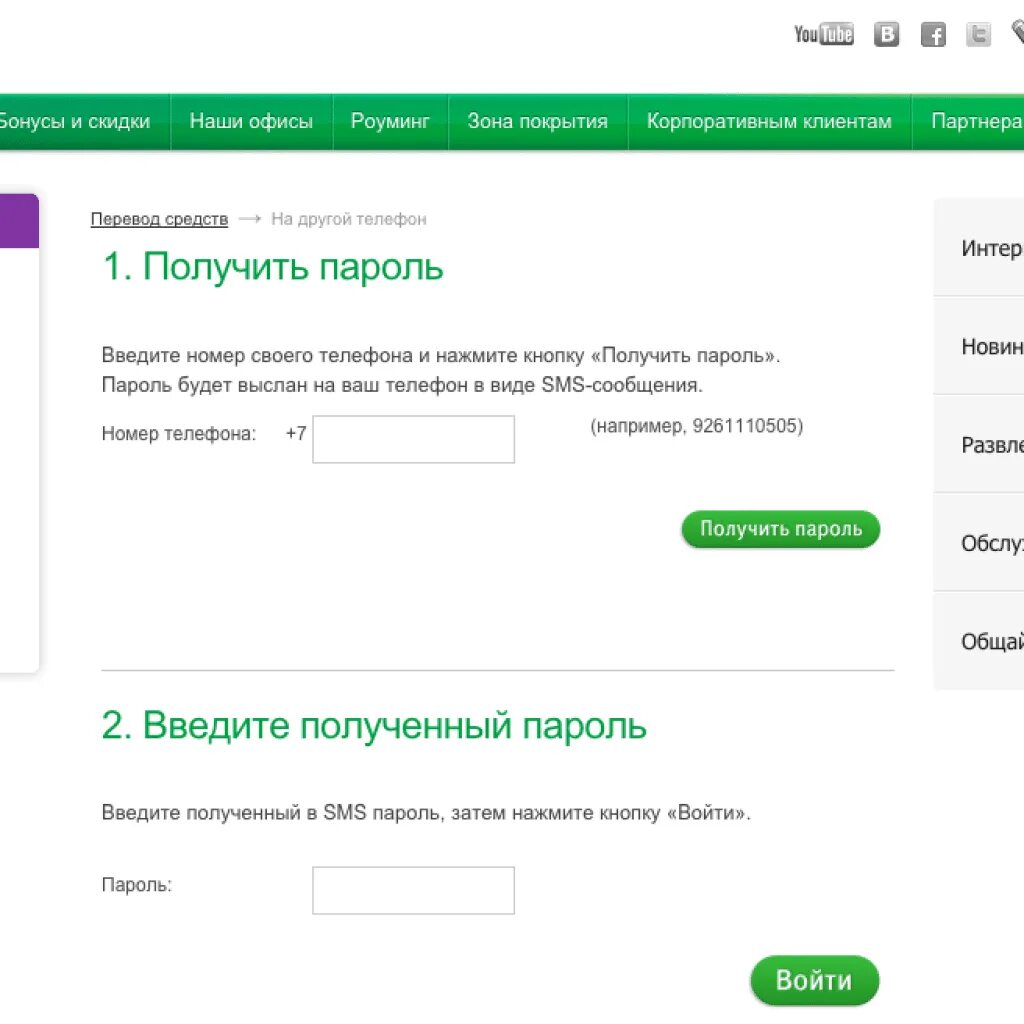
Task: Open the Роуминг page
Action: (390, 121)
